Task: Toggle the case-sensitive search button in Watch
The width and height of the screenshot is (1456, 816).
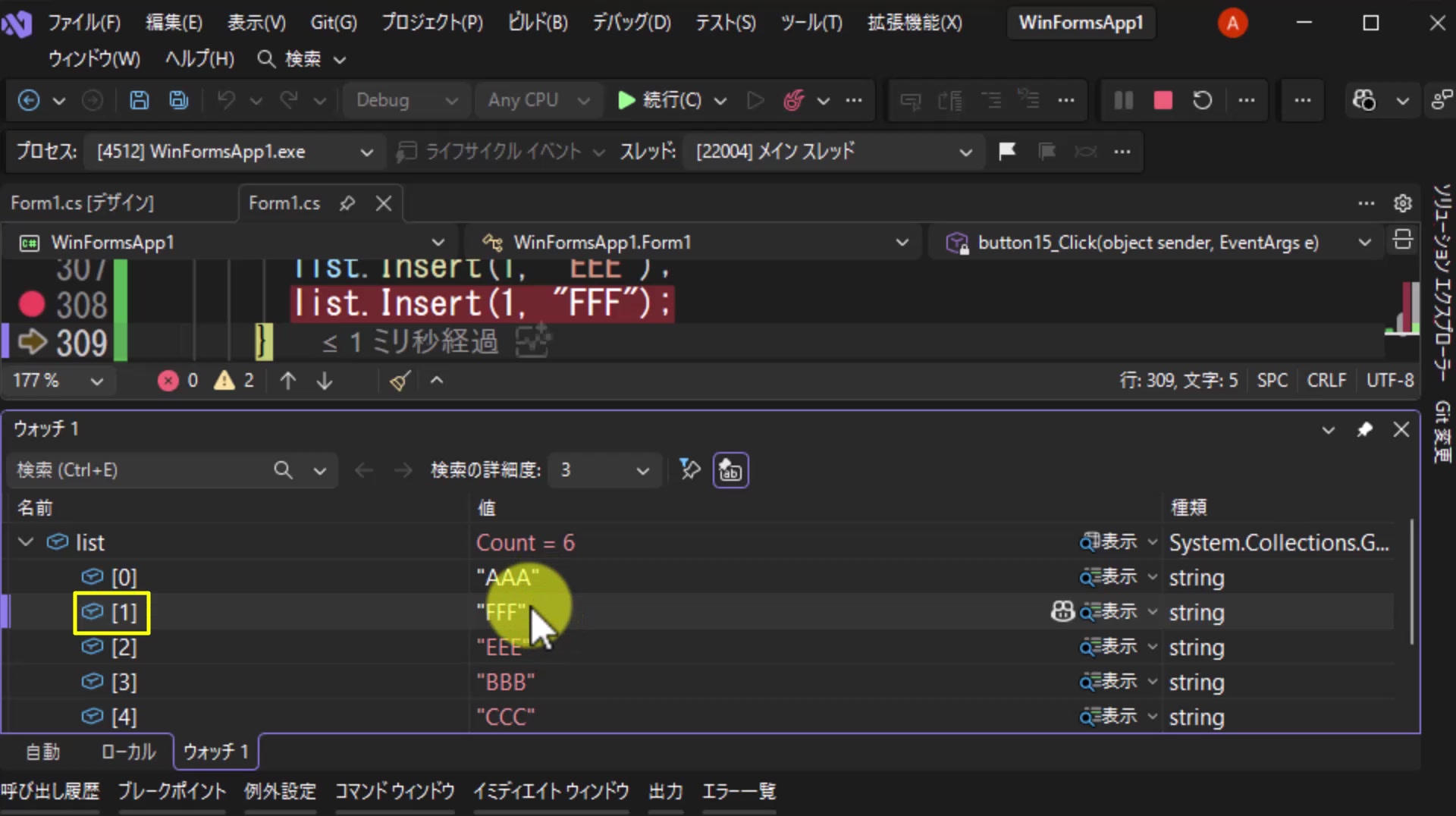Action: click(730, 470)
